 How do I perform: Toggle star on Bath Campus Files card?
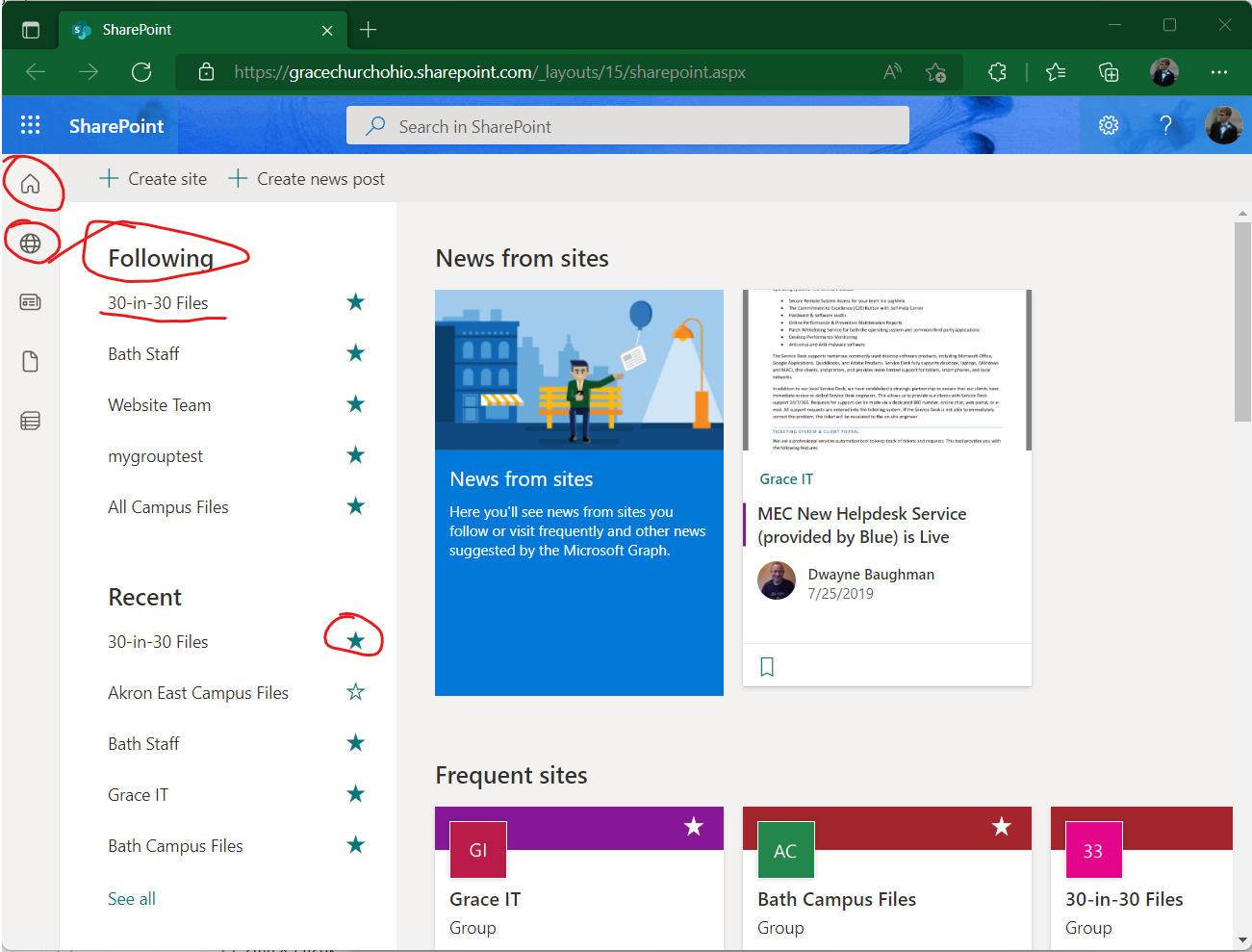pos(1002,826)
